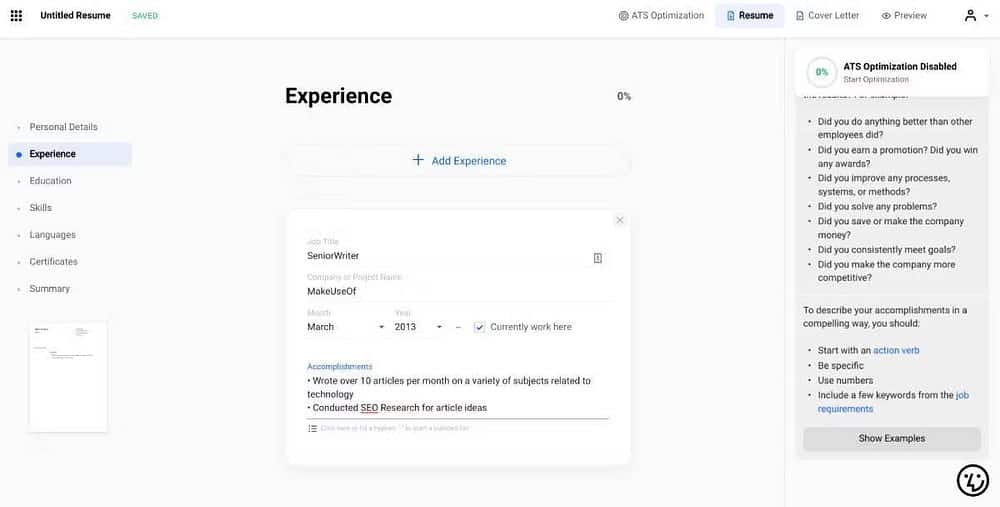Image resolution: width=1000 pixels, height=507 pixels.
Task: Click the plus icon to add experience
Action: (x=418, y=160)
